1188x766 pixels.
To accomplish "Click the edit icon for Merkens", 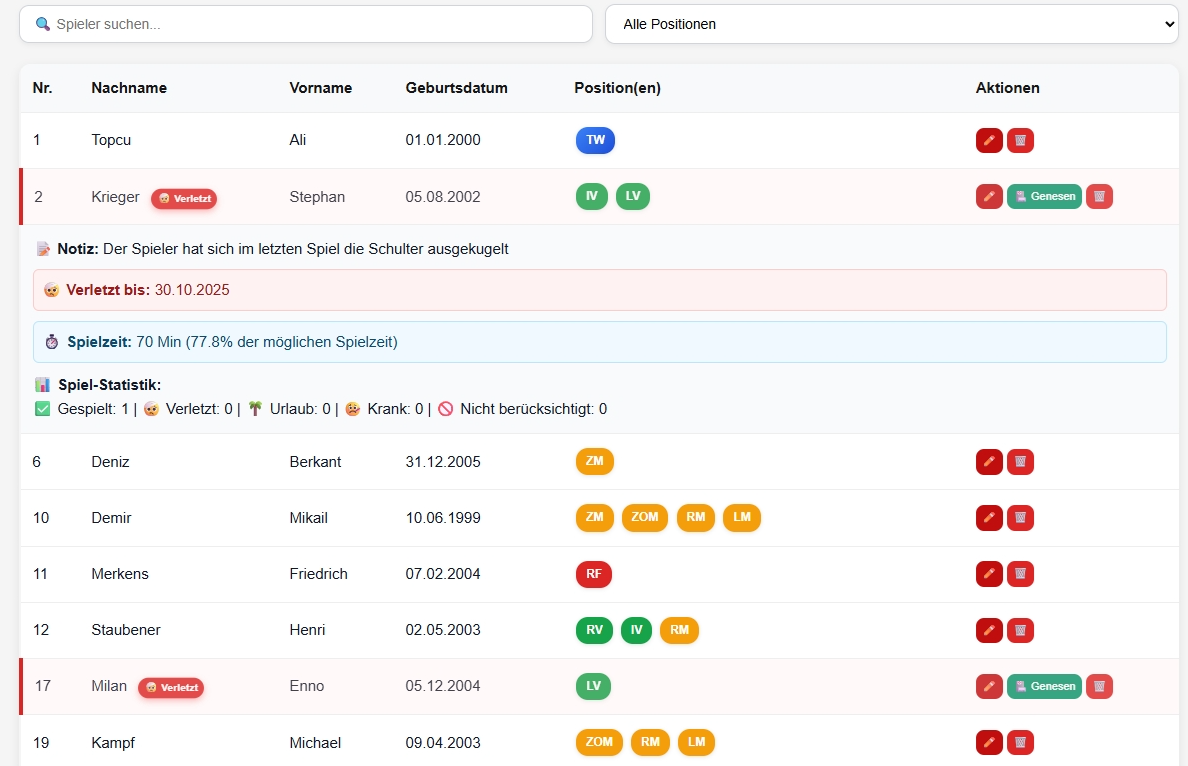I will 989,574.
